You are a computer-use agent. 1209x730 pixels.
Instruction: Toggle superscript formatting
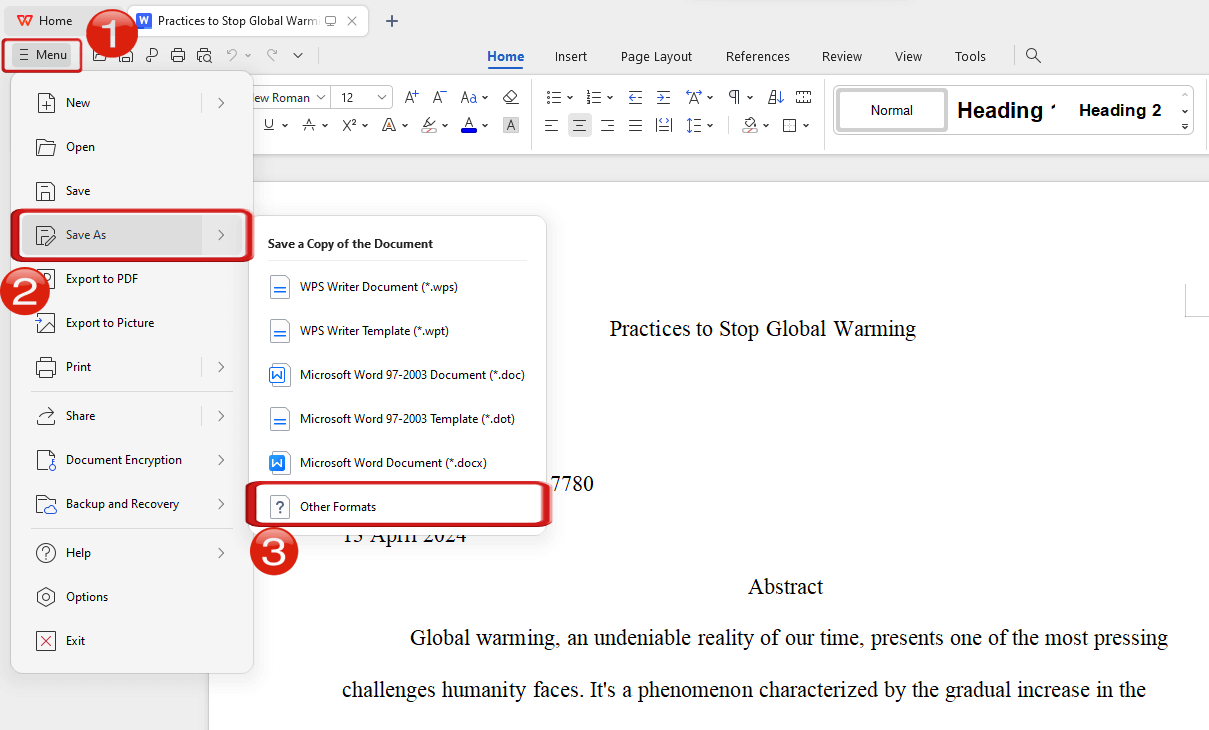click(x=349, y=125)
